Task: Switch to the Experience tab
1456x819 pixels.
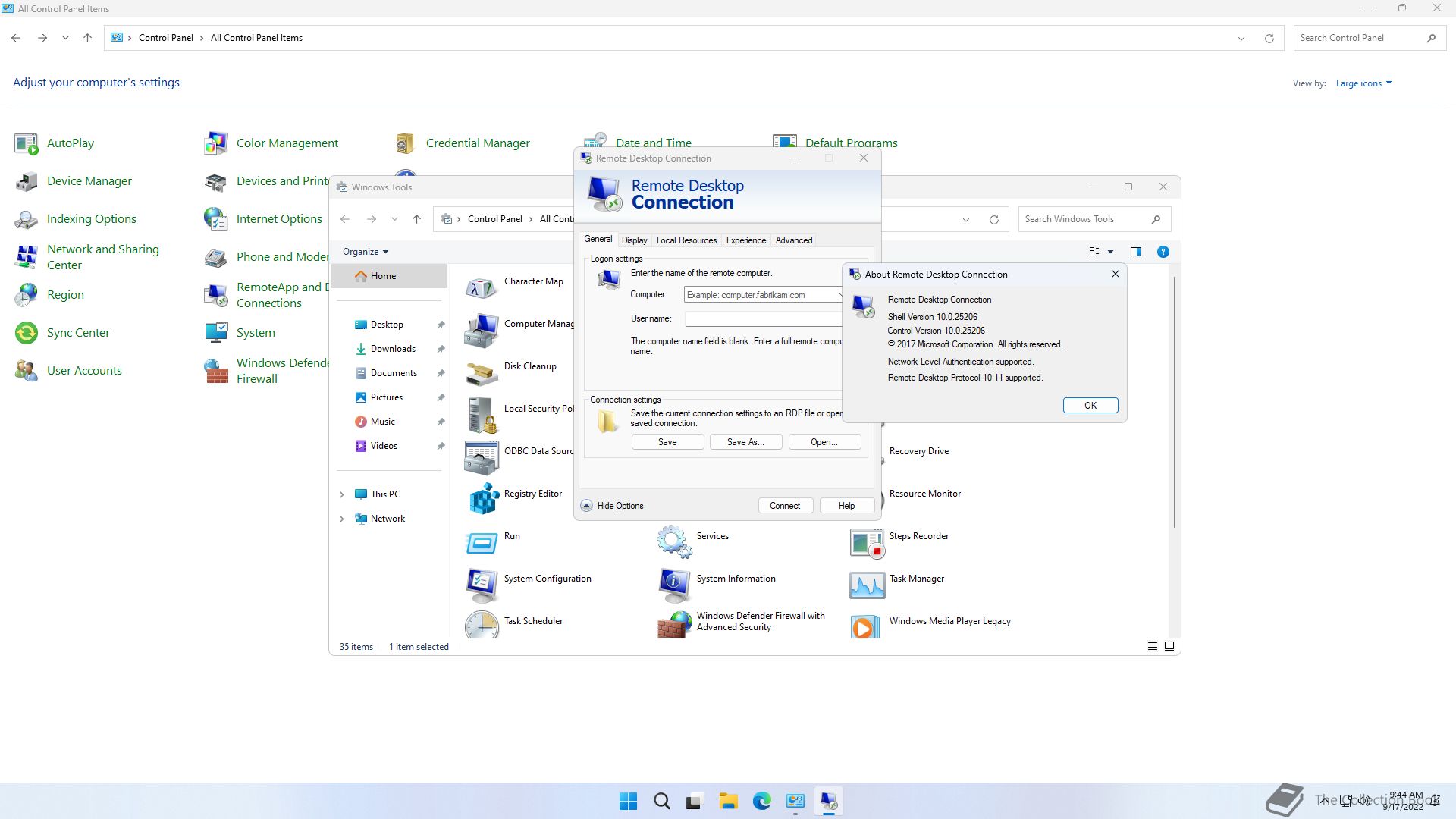Action: [x=746, y=240]
